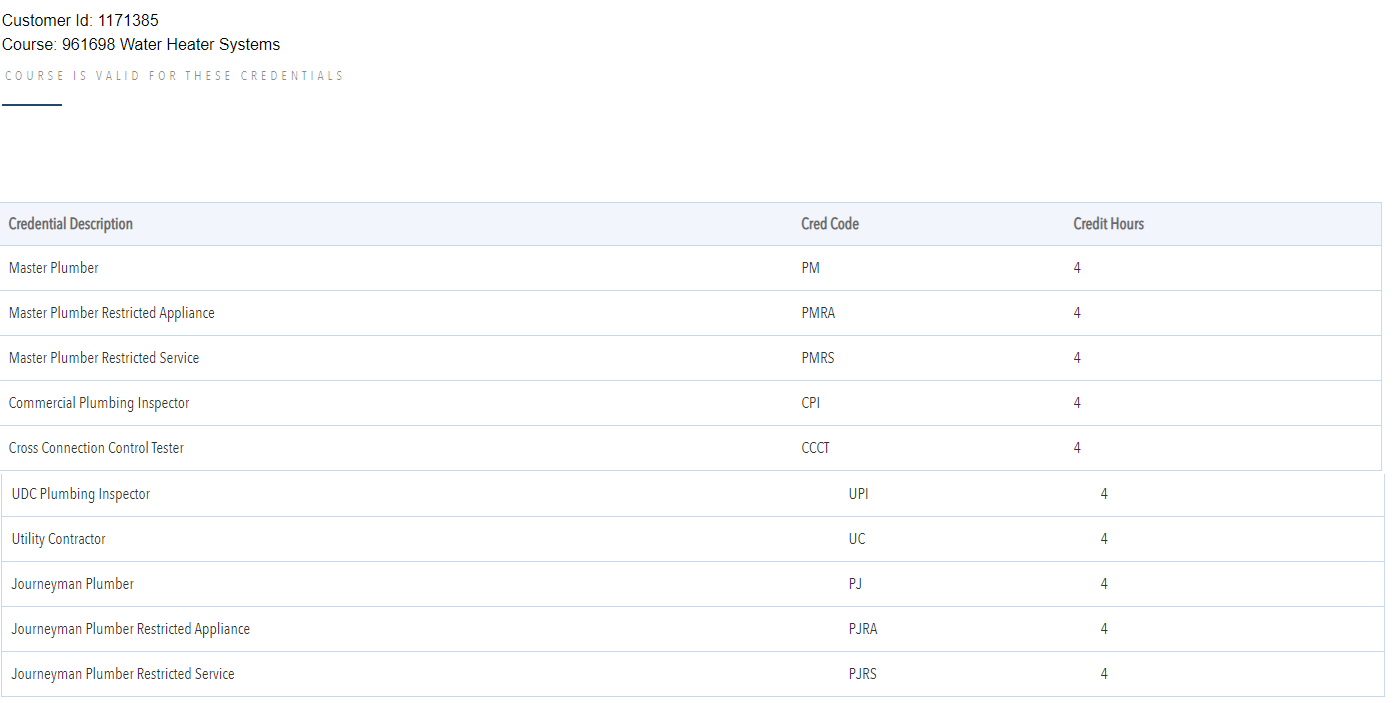The image size is (1399, 703).
Task: Click credit hours value for Master Plumber
Action: tap(1077, 268)
